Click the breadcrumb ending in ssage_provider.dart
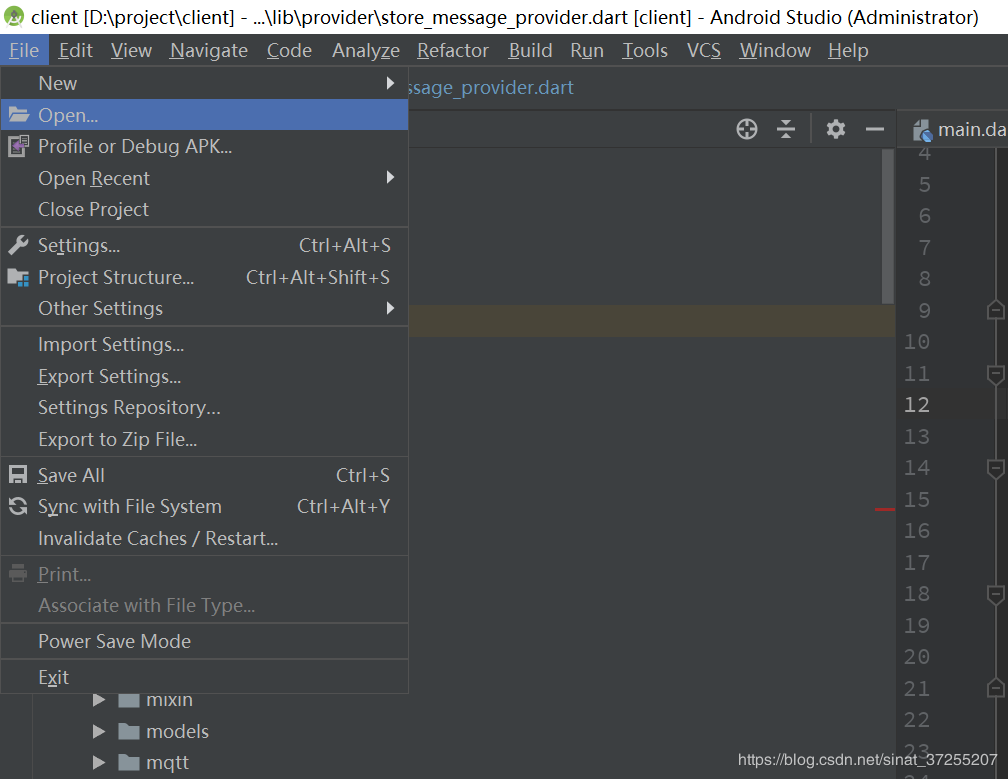This screenshot has width=1008, height=779. 491,87
